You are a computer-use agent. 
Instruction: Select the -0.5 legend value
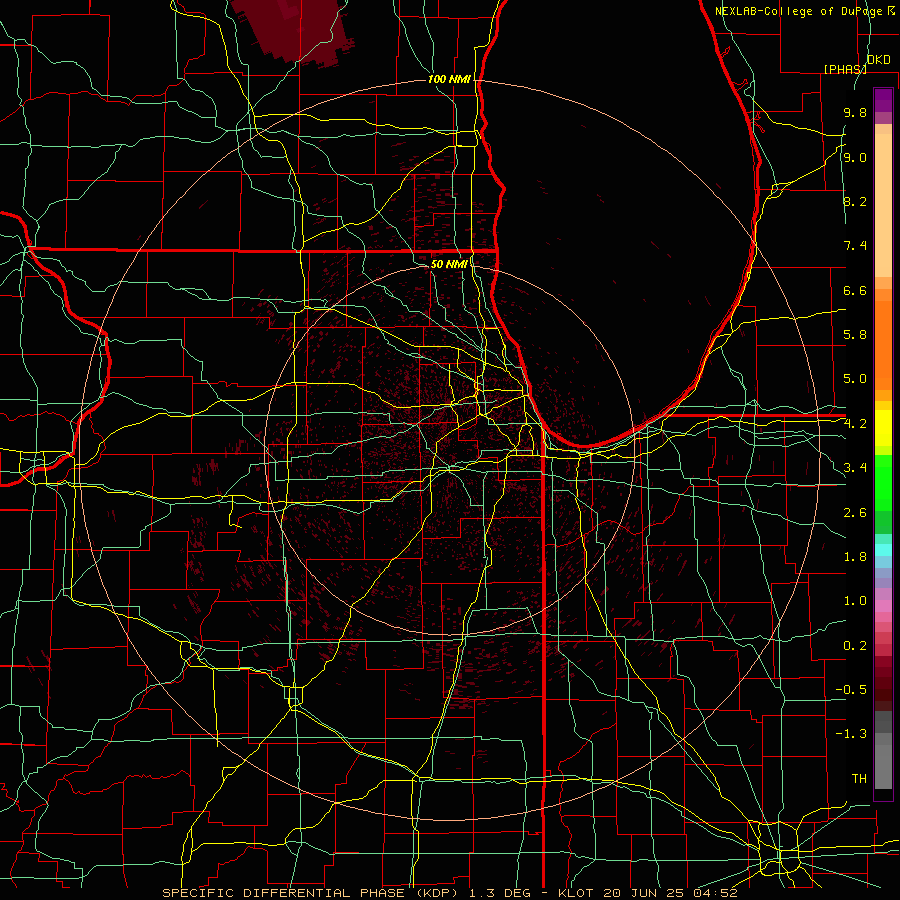tap(851, 690)
